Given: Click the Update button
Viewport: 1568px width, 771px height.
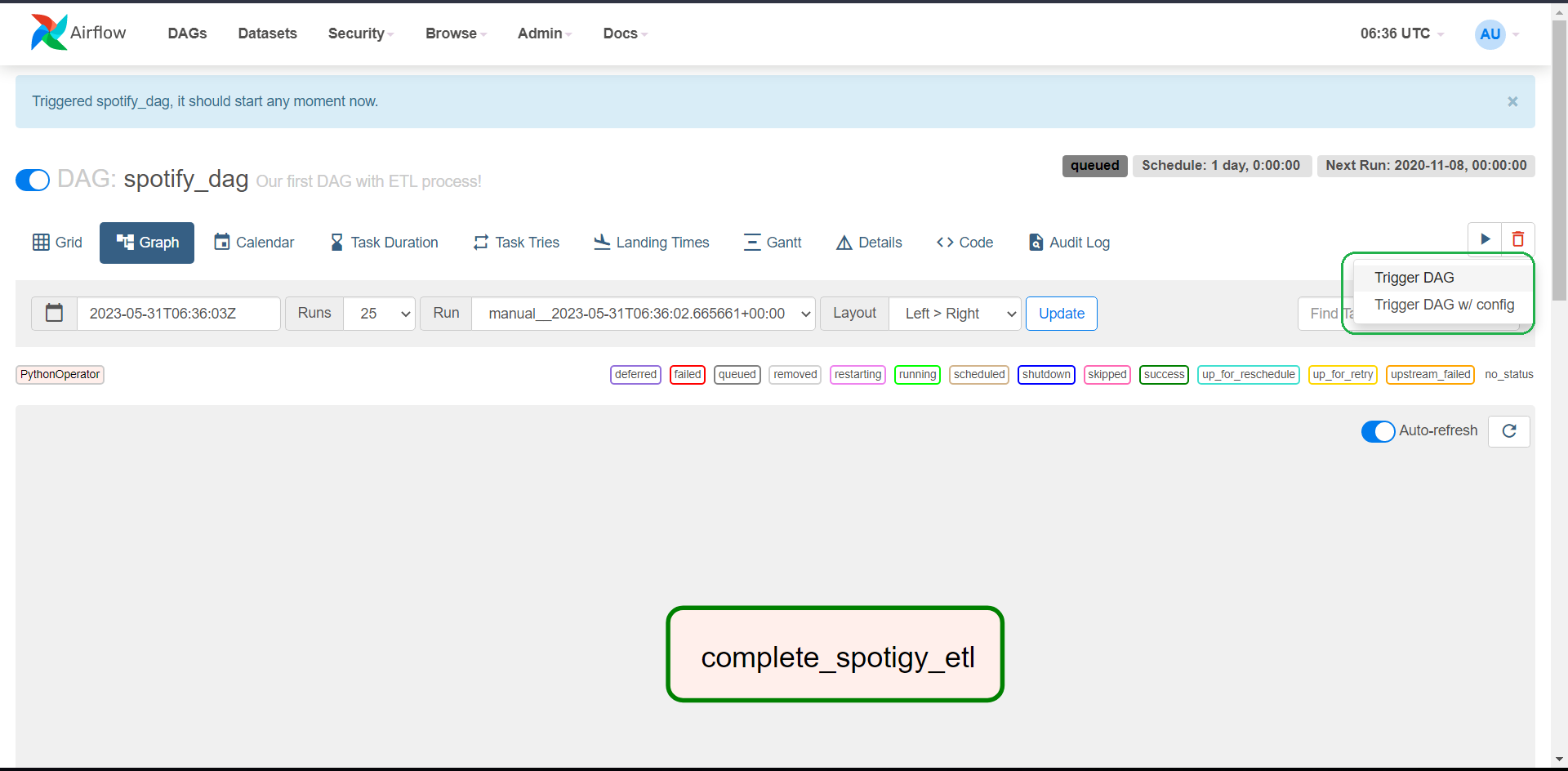Looking at the screenshot, I should [x=1061, y=314].
